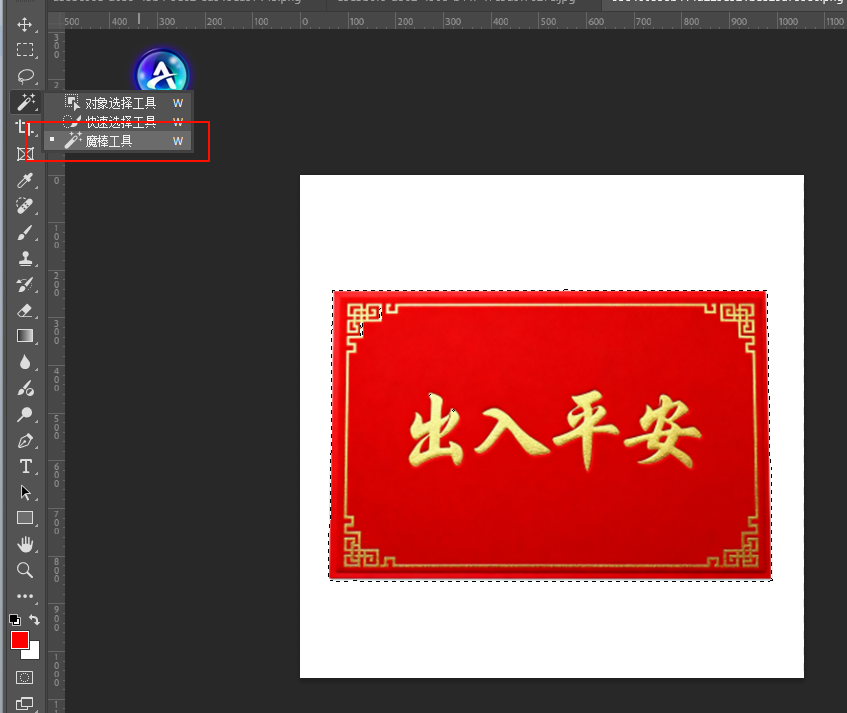Select the Brush tool
Screen dimensions: 847x713
[27, 233]
